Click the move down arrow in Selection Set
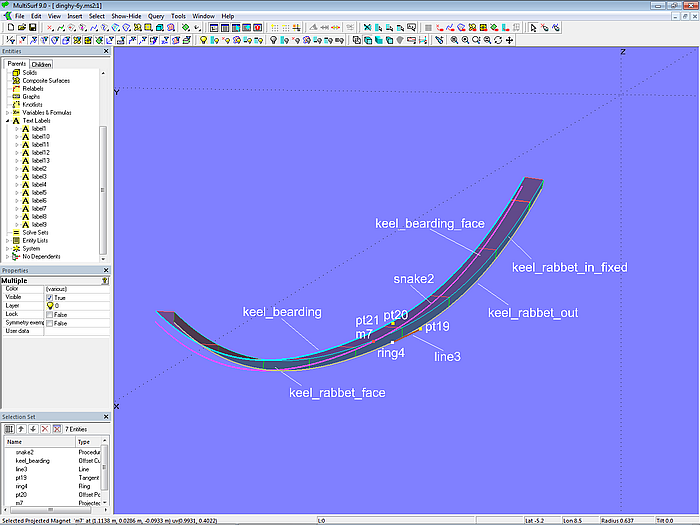The image size is (700, 525). tap(32, 428)
